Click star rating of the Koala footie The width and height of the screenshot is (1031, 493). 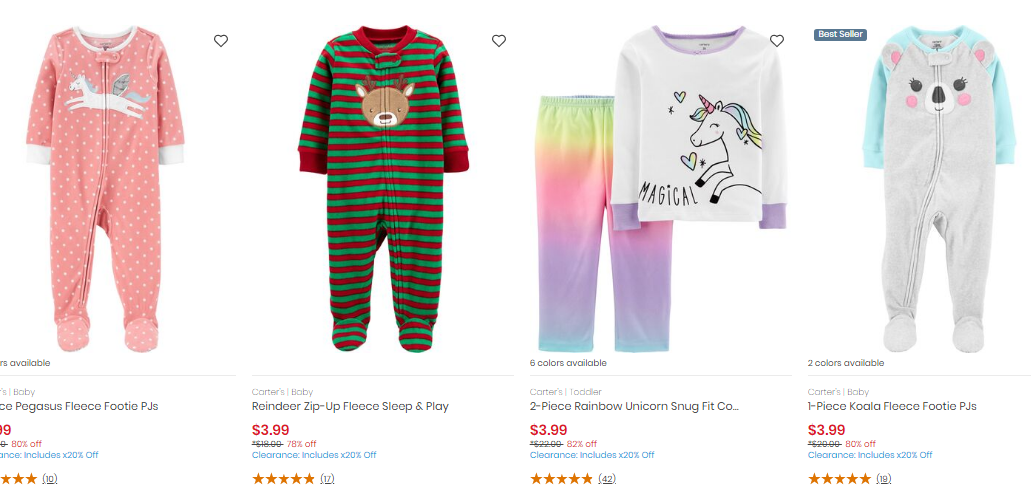(x=840, y=479)
